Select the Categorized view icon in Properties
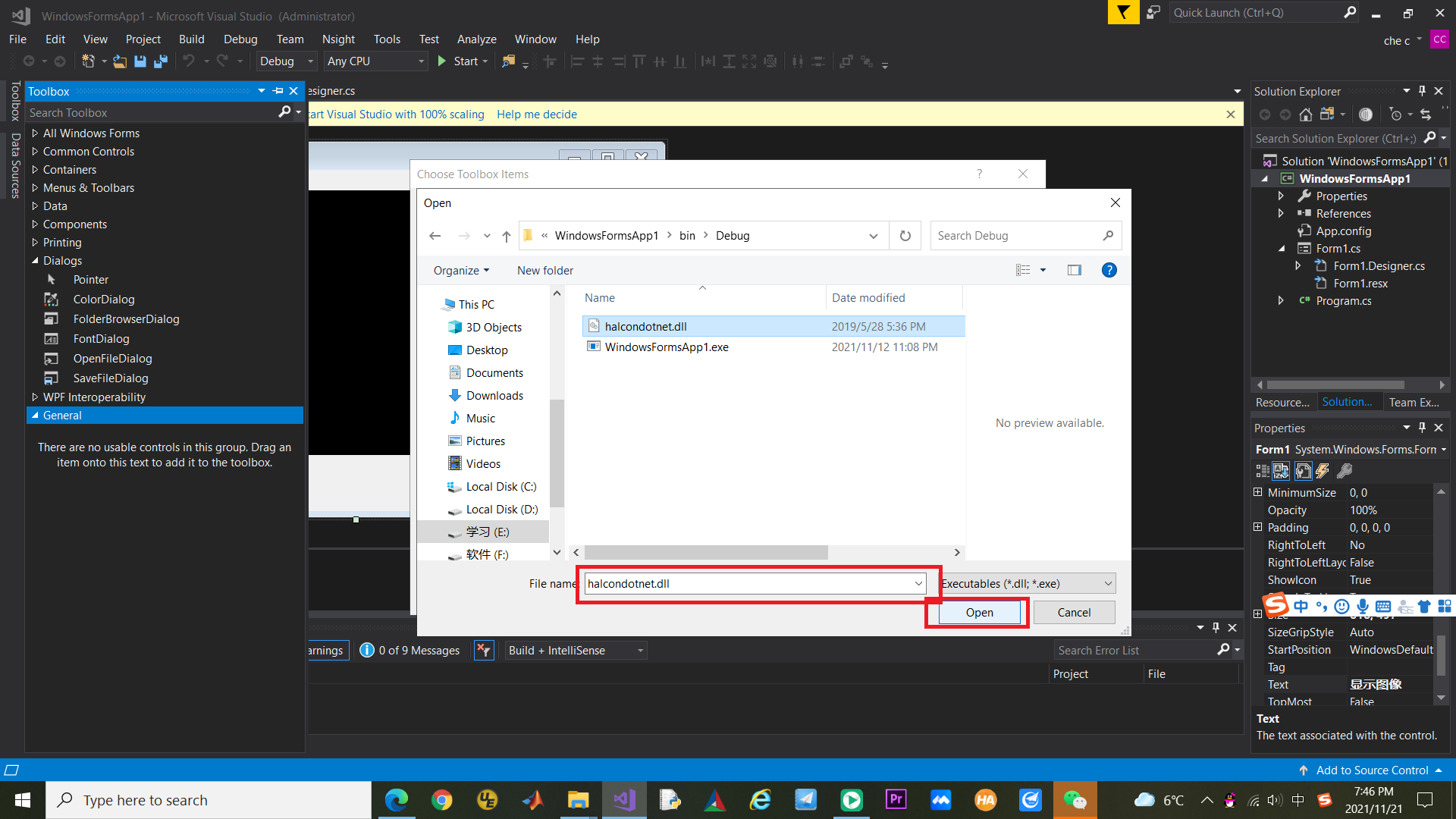 pos(1263,471)
